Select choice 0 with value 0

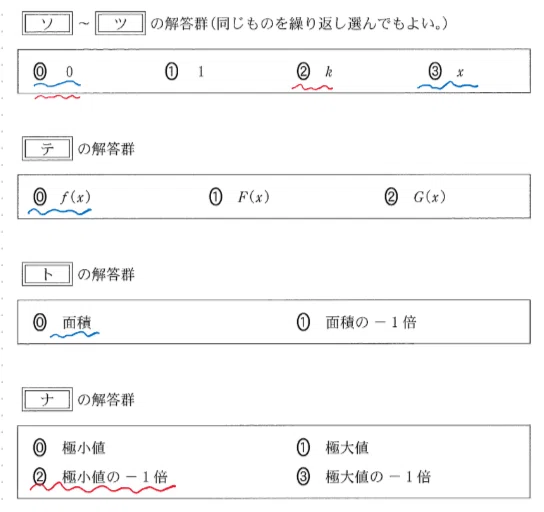[53, 71]
